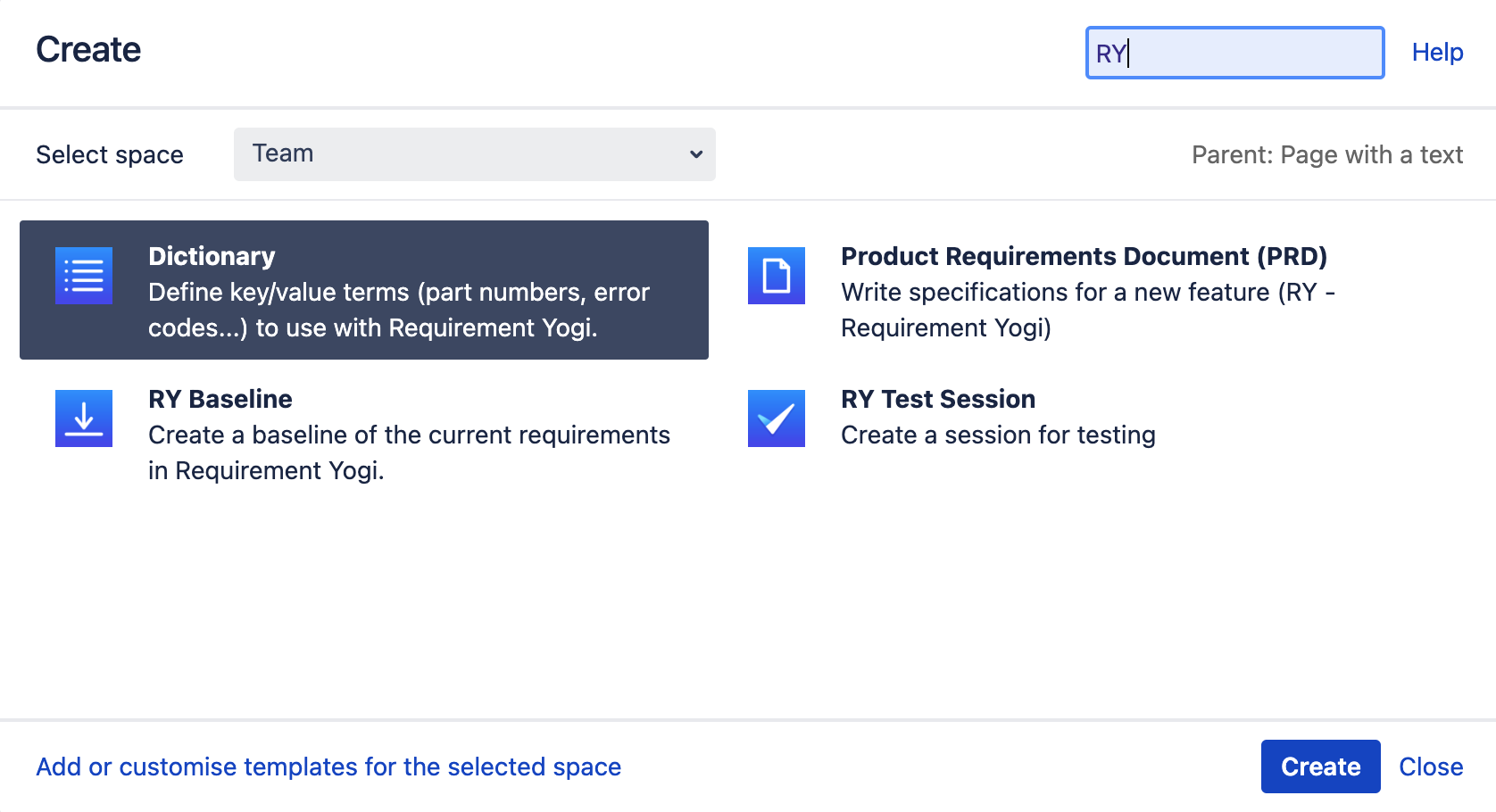Click the RY Baseline download-arrow icon
The width and height of the screenshot is (1496, 812).
(84, 418)
